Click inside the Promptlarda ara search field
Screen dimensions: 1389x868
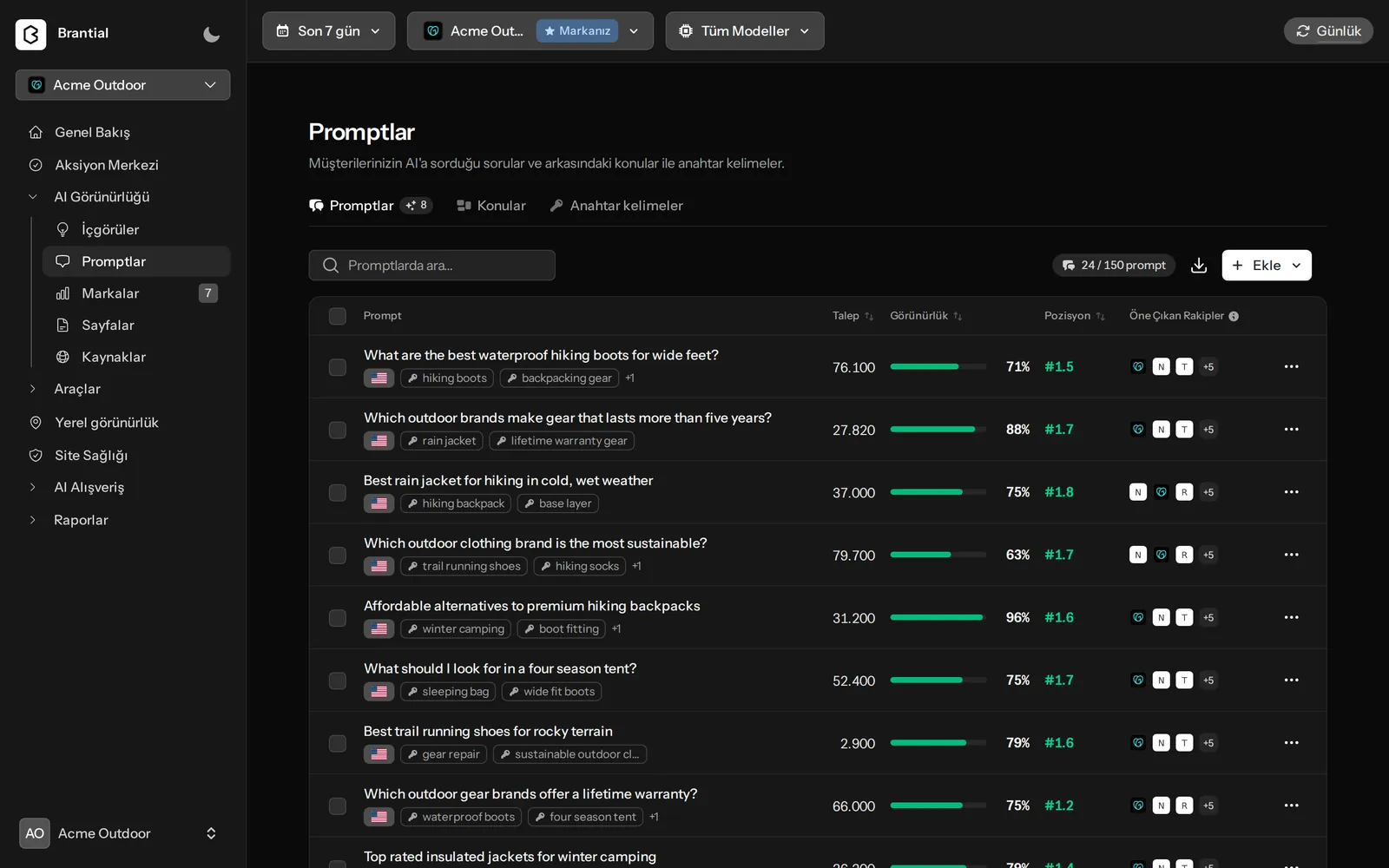pos(431,266)
